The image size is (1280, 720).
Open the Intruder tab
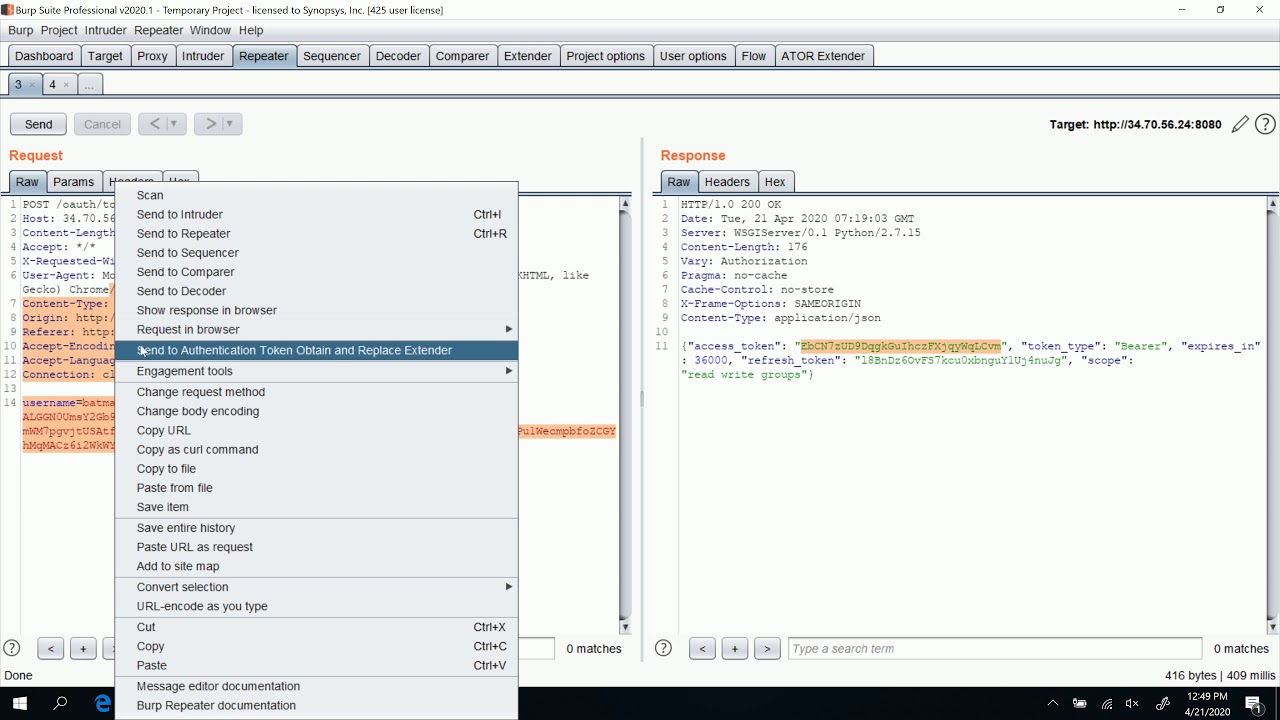pos(203,56)
